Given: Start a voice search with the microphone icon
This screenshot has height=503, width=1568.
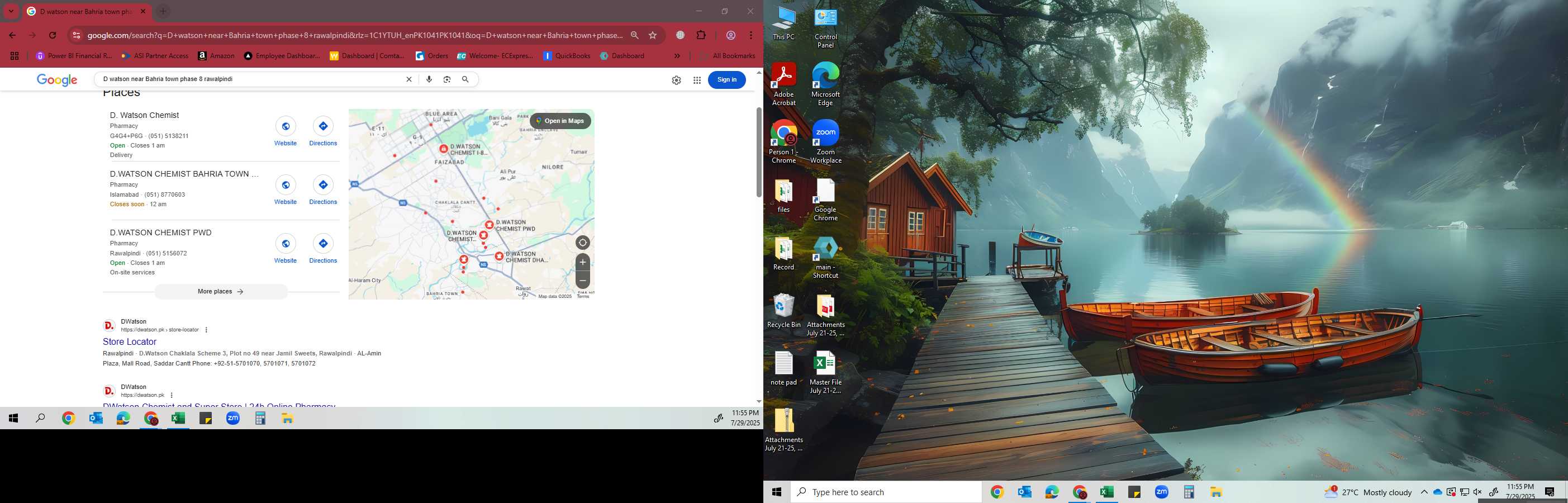Looking at the screenshot, I should click(x=429, y=79).
